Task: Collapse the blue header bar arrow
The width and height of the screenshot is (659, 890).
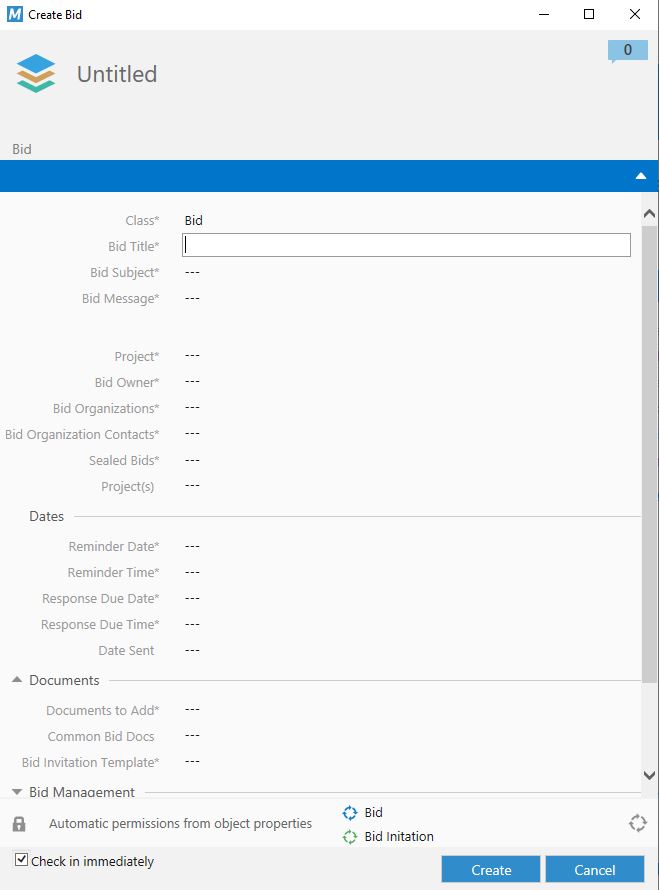Action: click(641, 176)
